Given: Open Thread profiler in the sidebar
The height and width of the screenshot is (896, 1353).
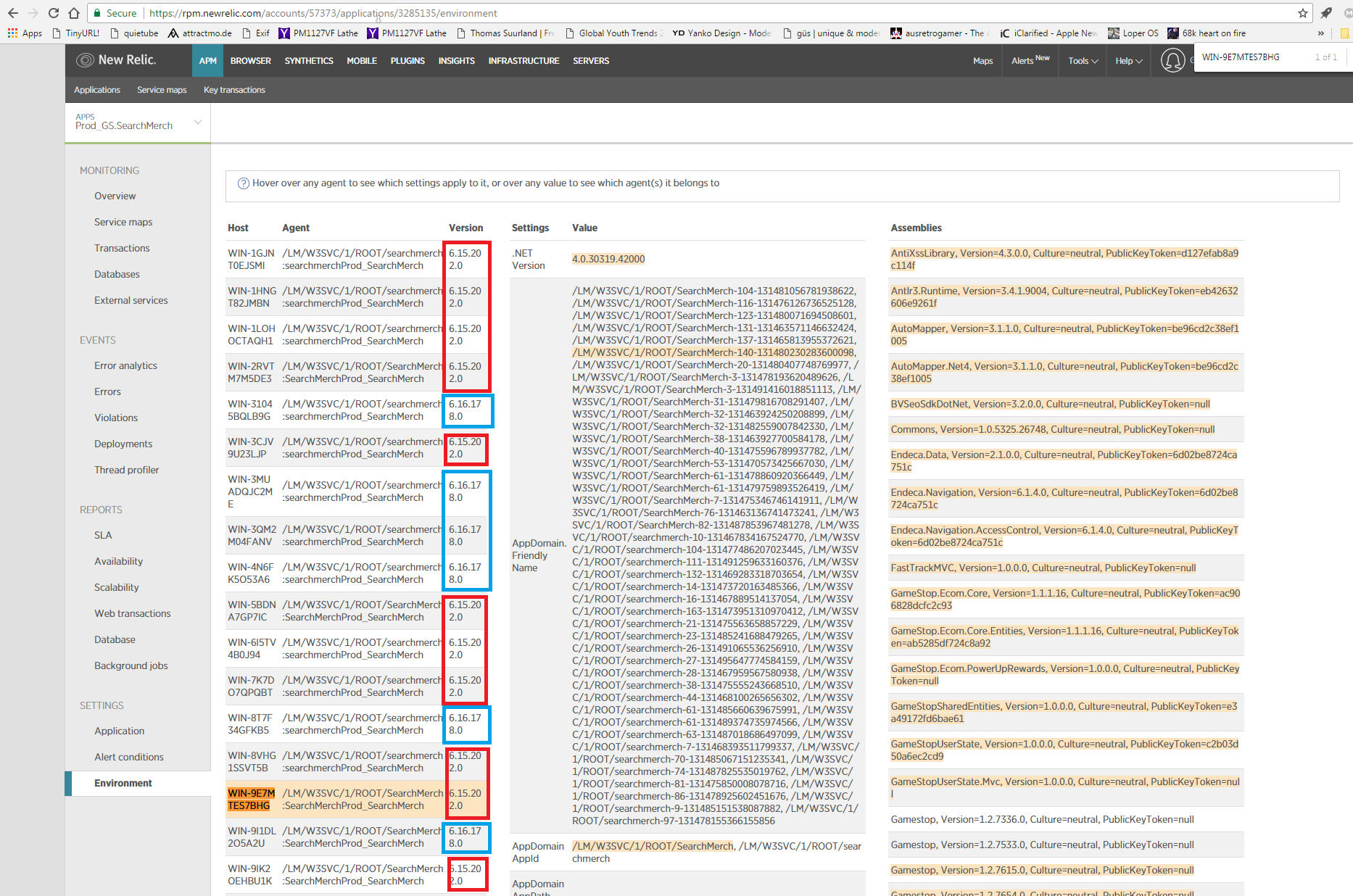Looking at the screenshot, I should click(x=126, y=470).
